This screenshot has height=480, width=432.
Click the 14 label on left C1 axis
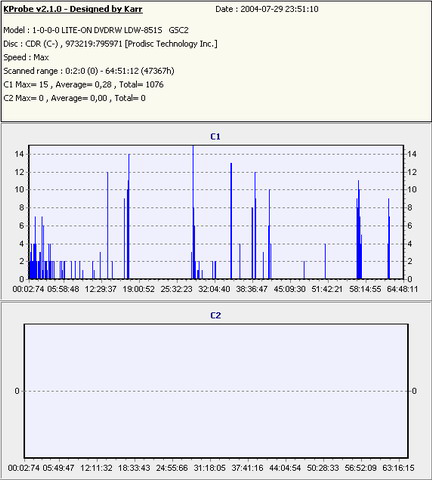(19, 154)
